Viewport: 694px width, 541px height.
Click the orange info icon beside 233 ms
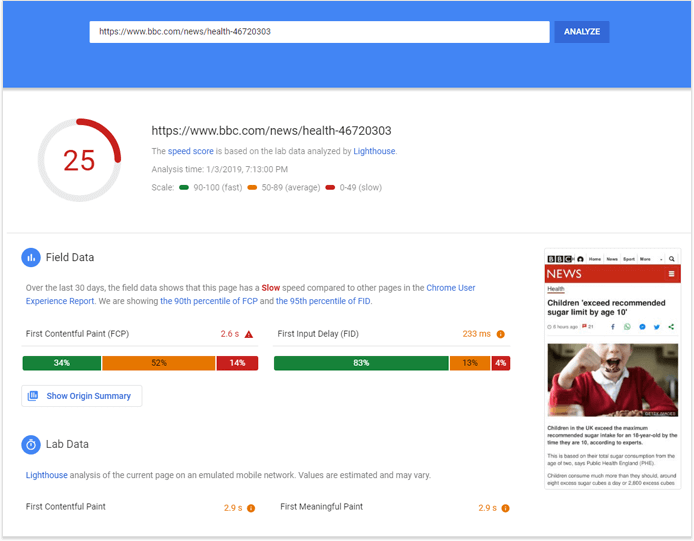(501, 334)
